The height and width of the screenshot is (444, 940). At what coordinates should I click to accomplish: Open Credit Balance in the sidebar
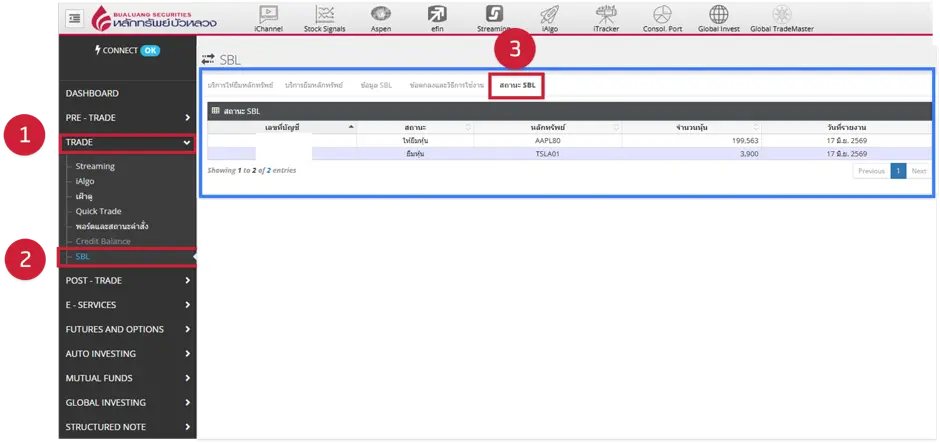click(103, 241)
